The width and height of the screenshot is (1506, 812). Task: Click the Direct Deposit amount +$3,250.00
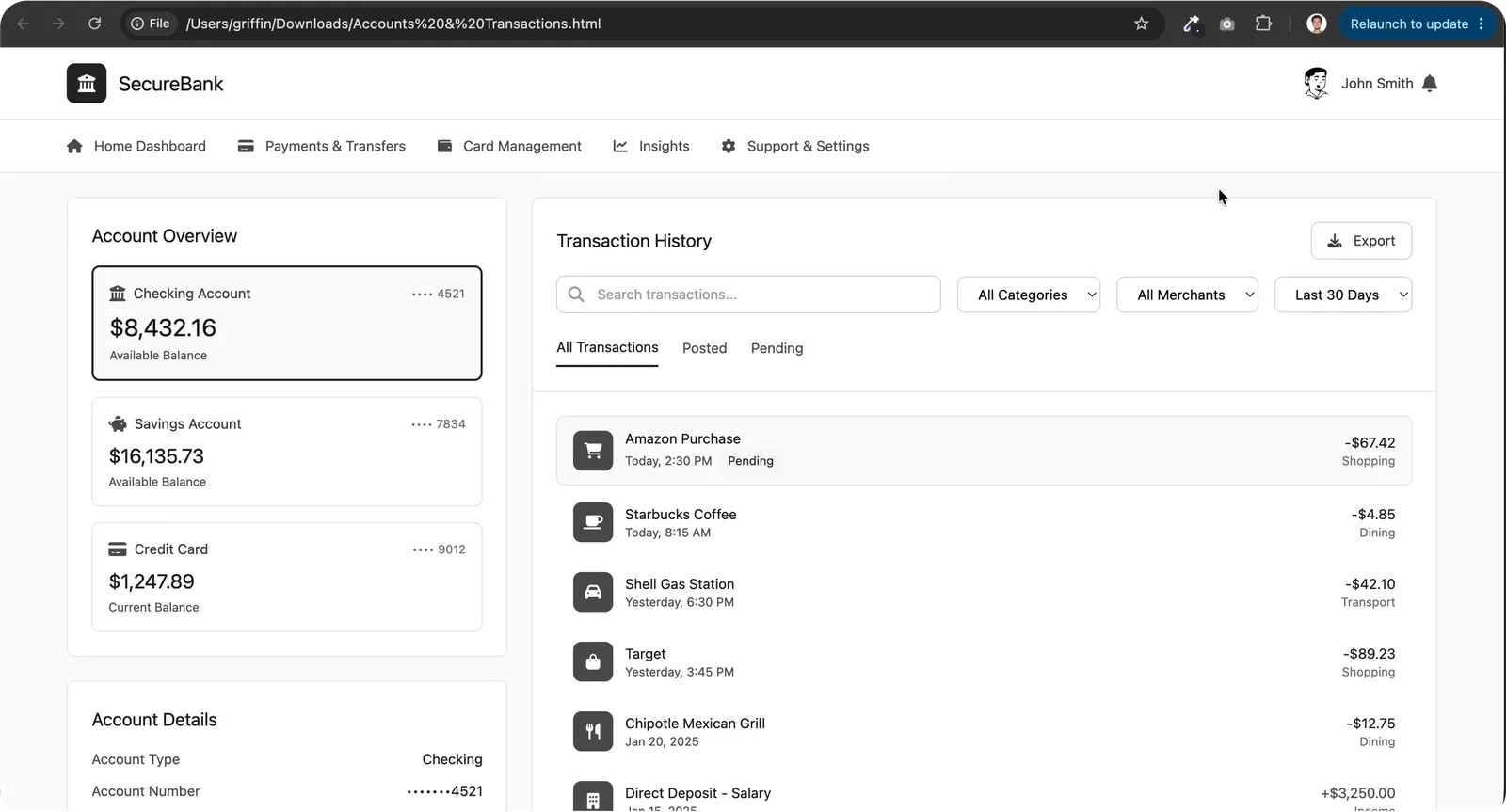(1358, 793)
